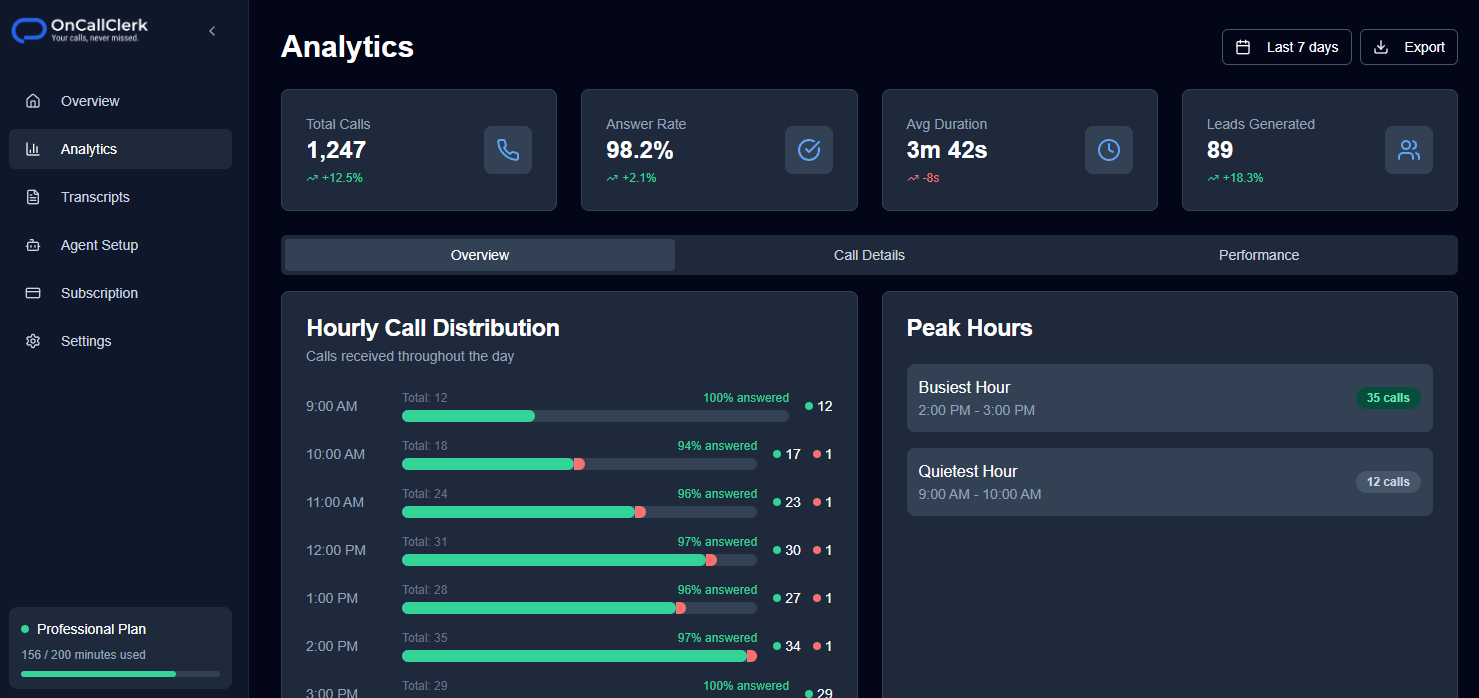Viewport: 1479px width, 698px height.
Task: Collapse the sidebar using the chevron
Action: 211,31
